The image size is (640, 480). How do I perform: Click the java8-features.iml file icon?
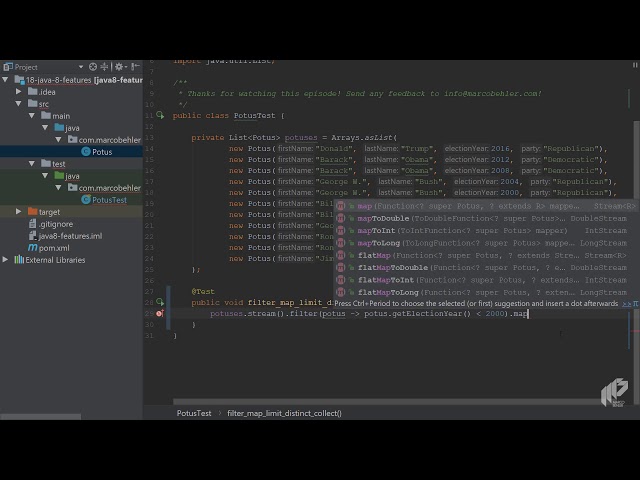[x=33, y=236]
